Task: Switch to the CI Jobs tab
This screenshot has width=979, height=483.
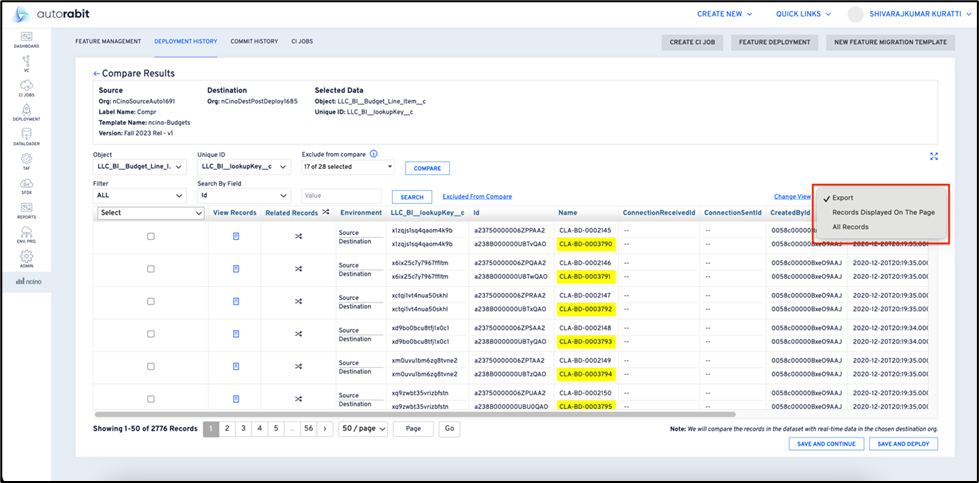Action: [302, 41]
